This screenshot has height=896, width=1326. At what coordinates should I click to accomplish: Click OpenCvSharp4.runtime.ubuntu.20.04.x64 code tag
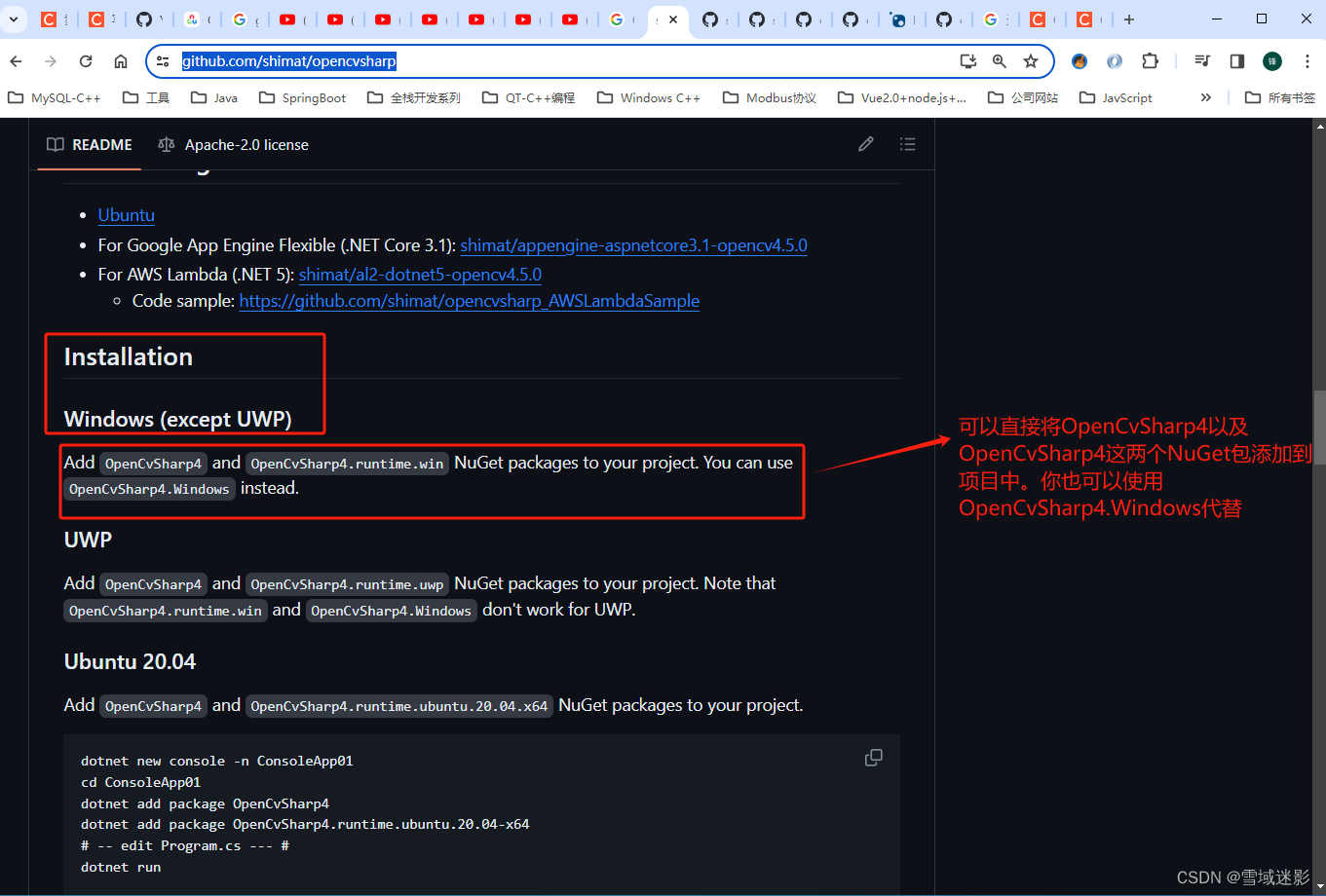[399, 706]
